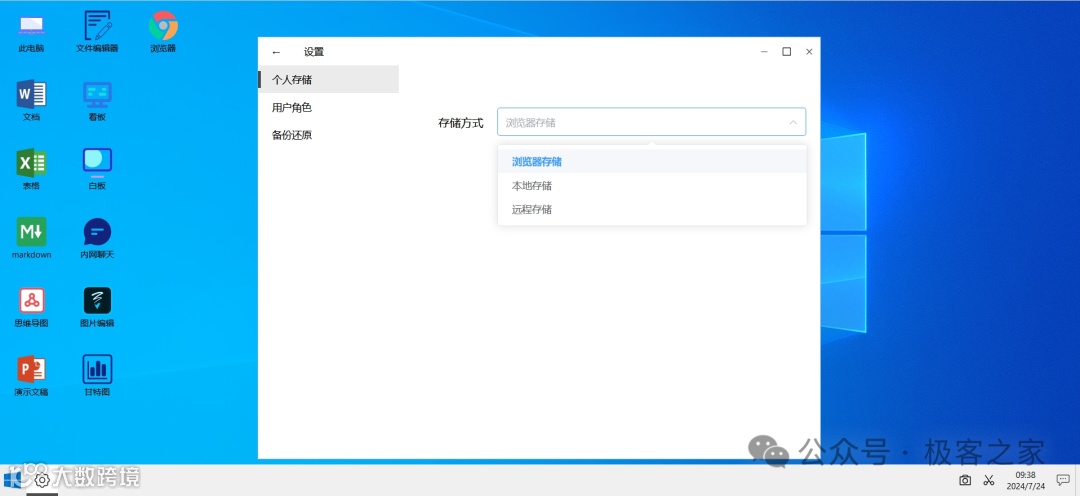This screenshot has height=496, width=1080.
Task: Open the 此电脑 desktop icon
Action: point(31,32)
